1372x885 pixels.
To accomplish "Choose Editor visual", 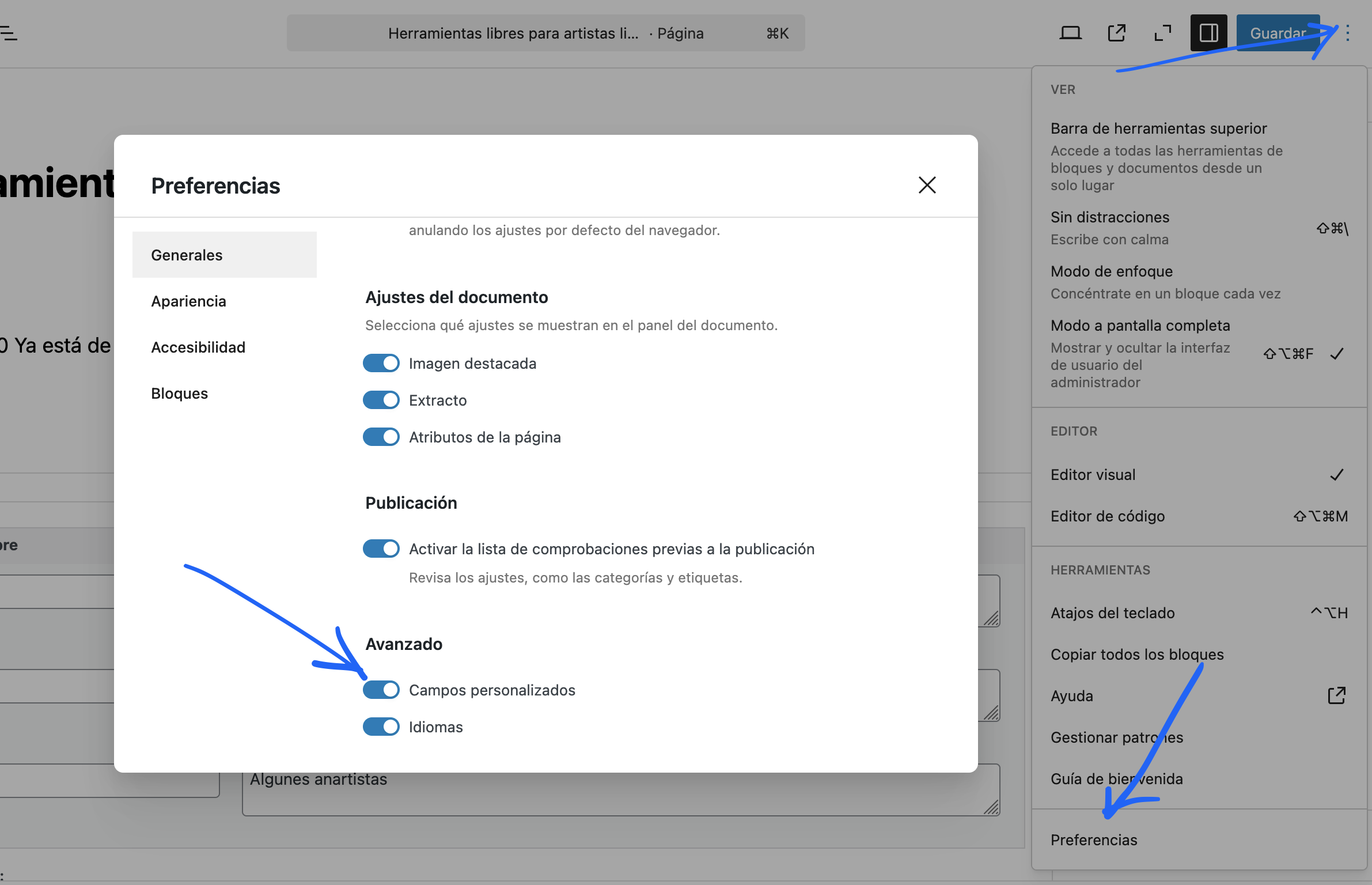I will 1199,475.
